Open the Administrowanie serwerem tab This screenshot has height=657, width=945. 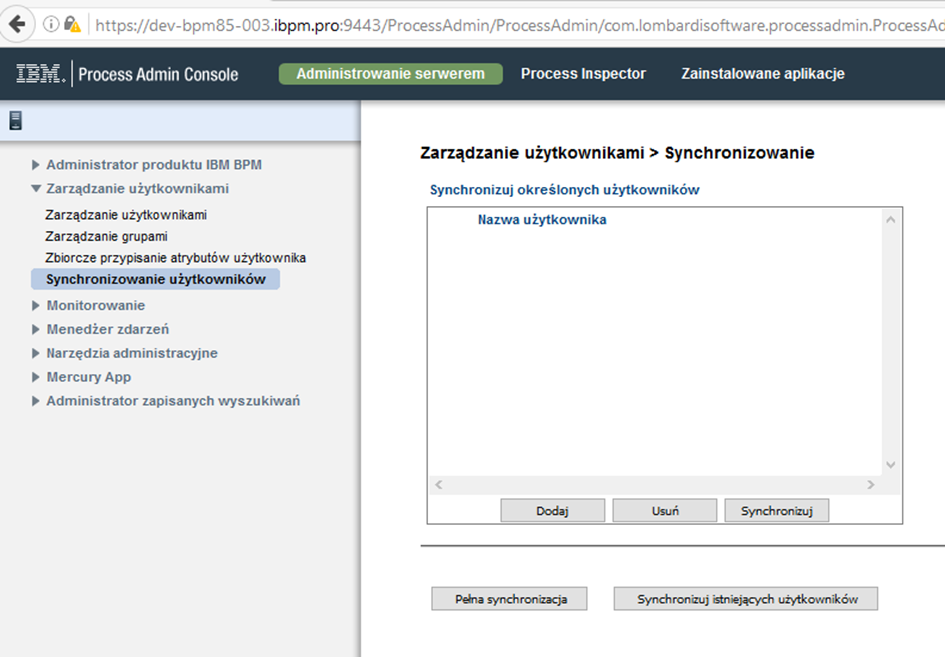[x=391, y=74]
